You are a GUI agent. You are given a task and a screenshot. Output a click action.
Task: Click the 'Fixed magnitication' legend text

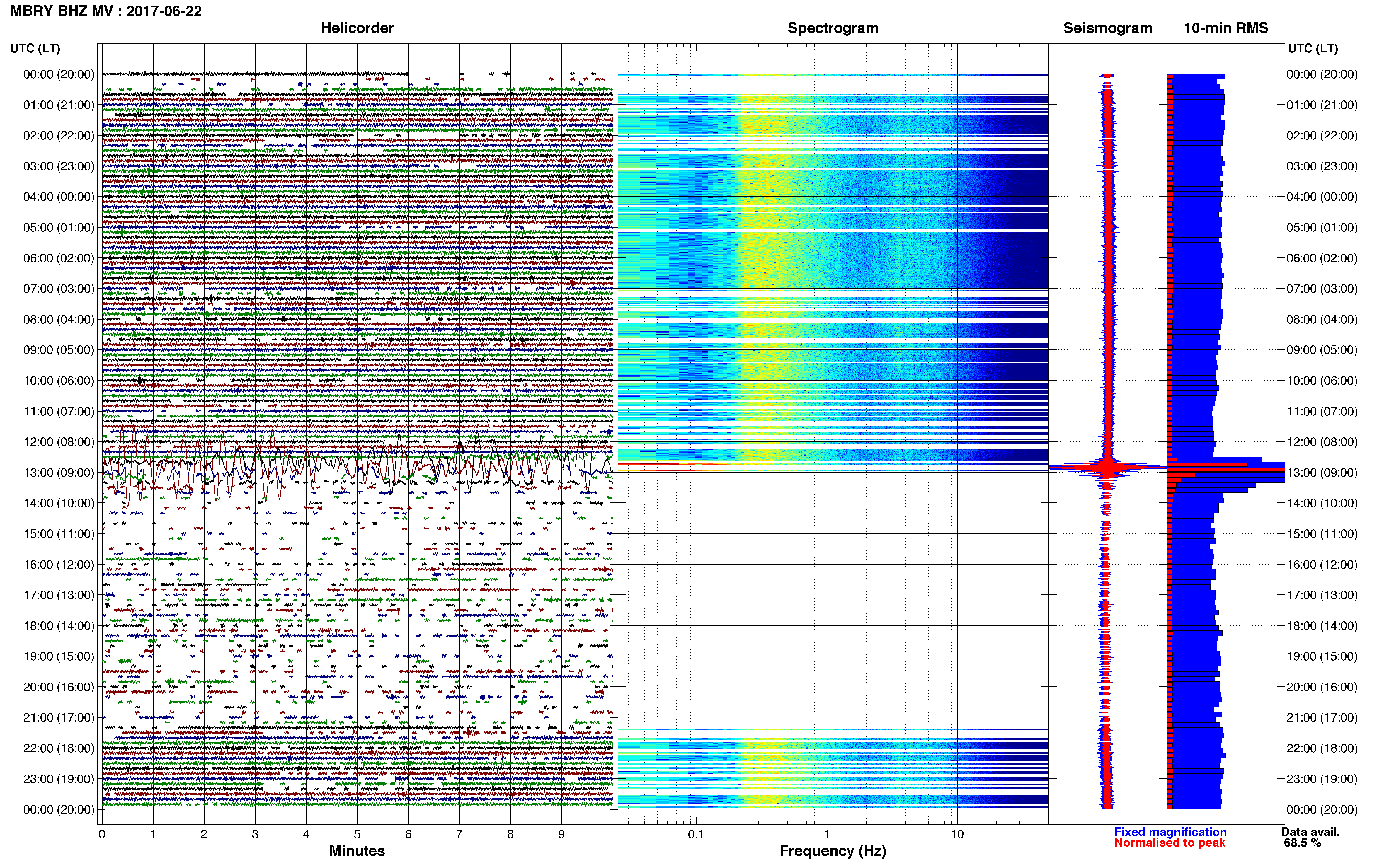click(1170, 832)
